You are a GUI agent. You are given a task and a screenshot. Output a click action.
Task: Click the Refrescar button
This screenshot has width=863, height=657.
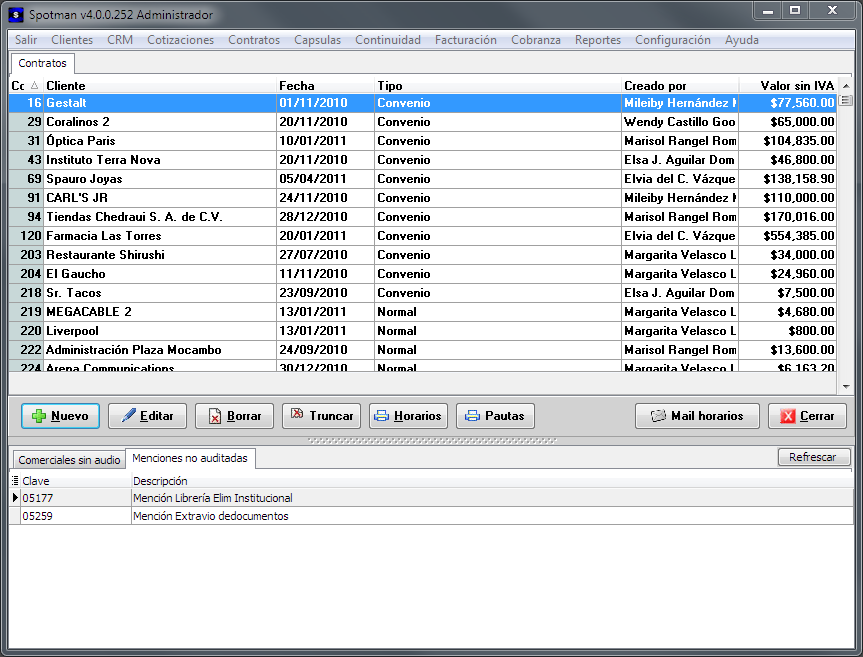813,457
